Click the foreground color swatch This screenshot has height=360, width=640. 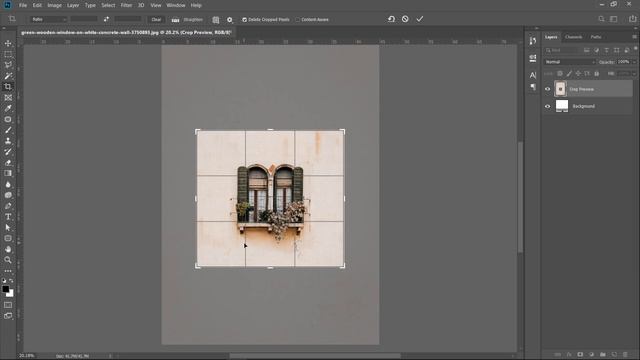[6, 289]
